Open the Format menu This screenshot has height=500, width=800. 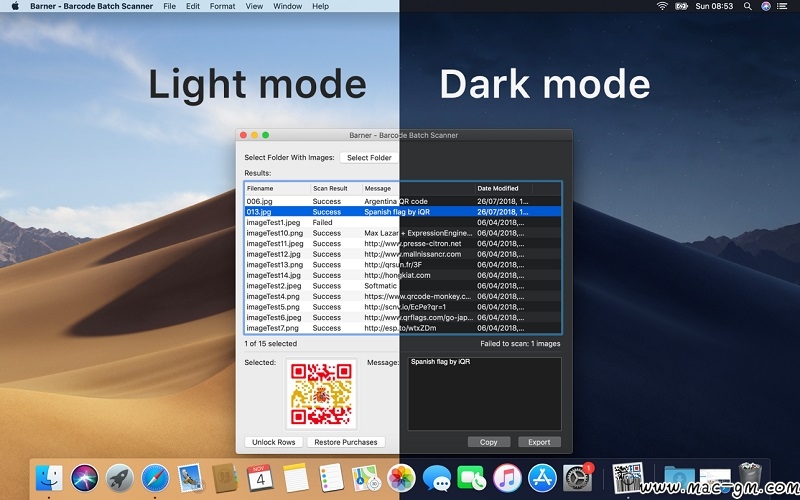click(x=222, y=6)
